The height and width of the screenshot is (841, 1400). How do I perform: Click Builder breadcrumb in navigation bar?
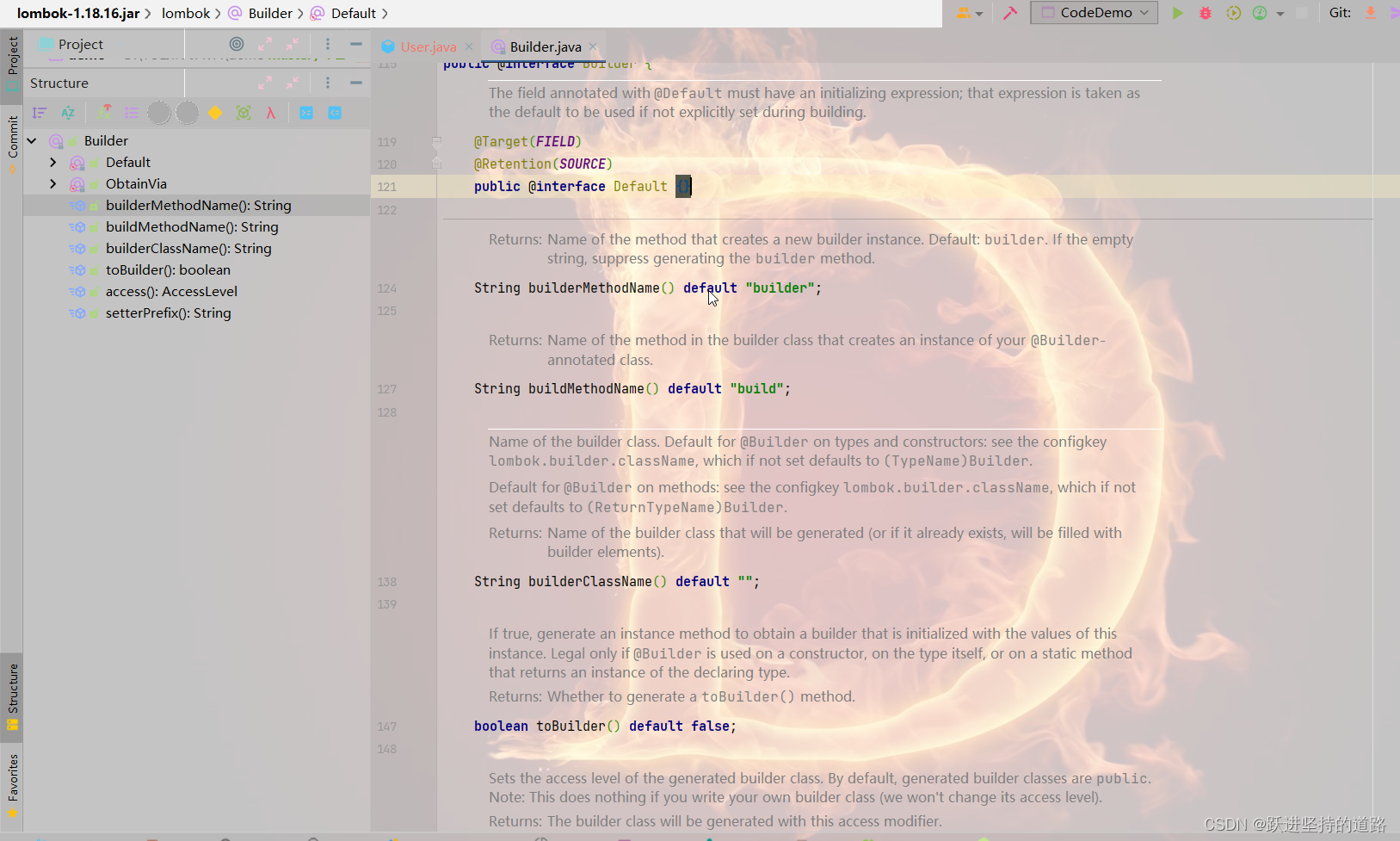[x=261, y=13]
